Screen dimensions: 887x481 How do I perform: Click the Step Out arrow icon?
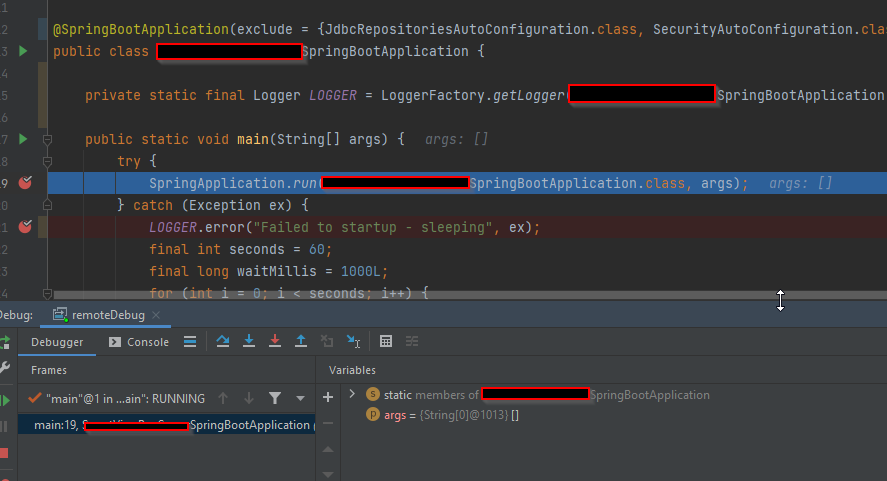pos(301,342)
